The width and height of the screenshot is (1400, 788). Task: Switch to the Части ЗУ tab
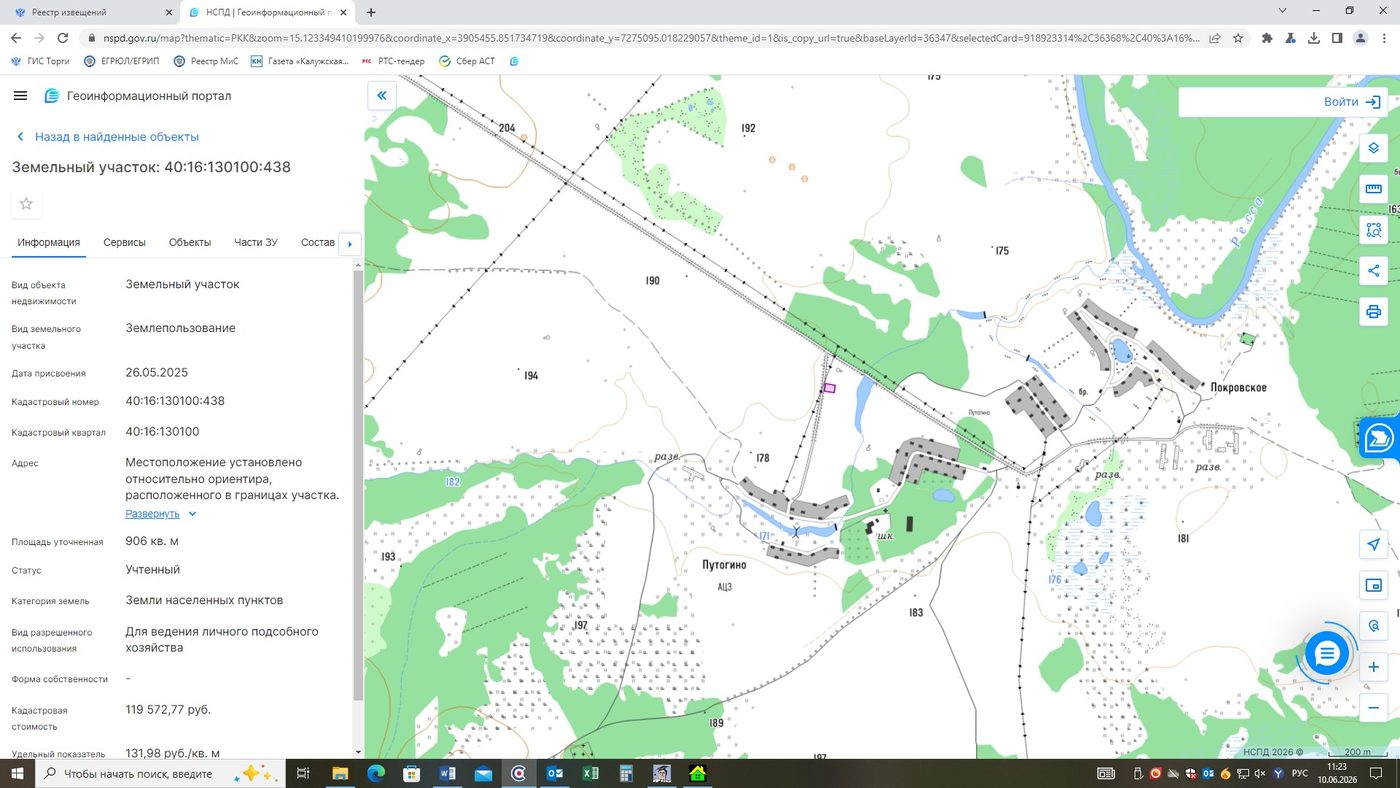(256, 242)
